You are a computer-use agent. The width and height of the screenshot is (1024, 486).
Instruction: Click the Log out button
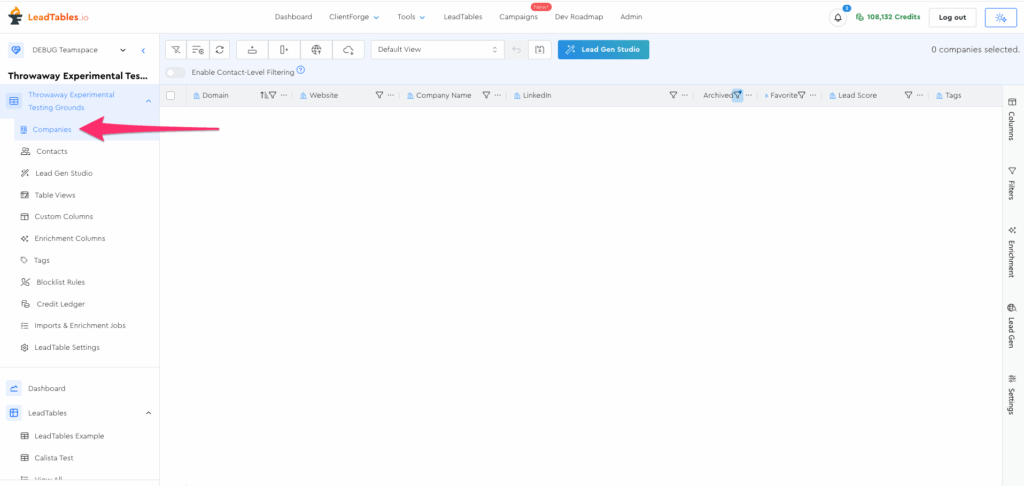[952, 17]
